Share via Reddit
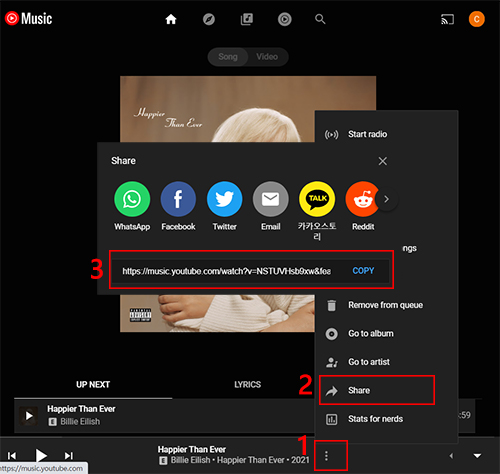Image resolution: width=500 pixels, height=474 pixels. pyautogui.click(x=363, y=206)
